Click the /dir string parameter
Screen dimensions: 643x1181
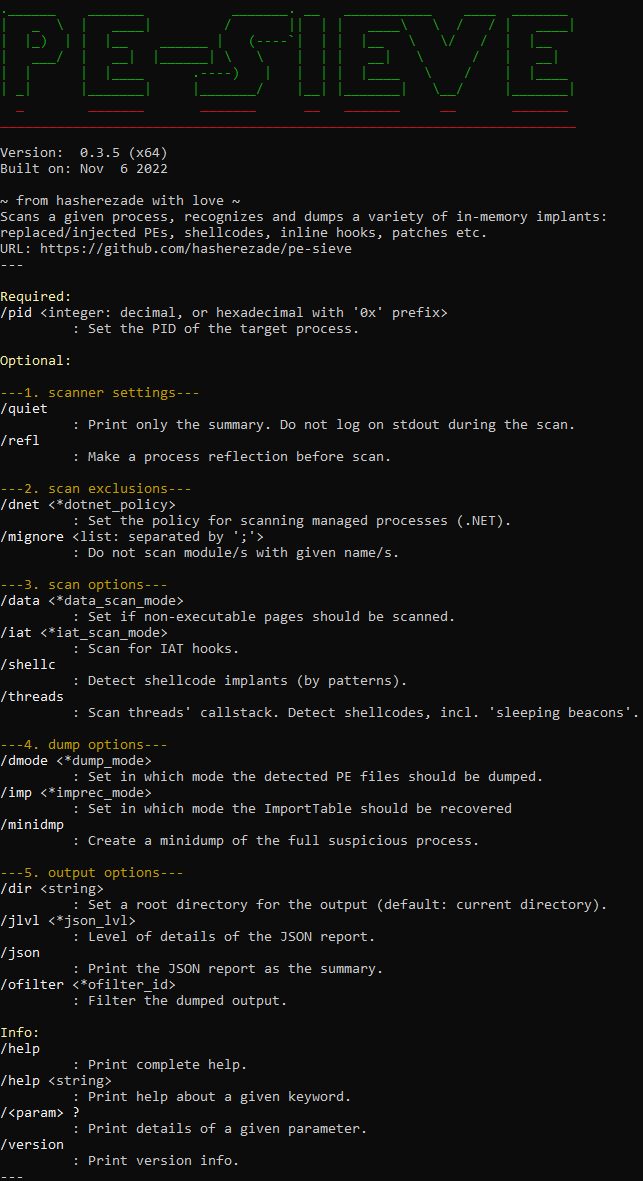point(52,888)
